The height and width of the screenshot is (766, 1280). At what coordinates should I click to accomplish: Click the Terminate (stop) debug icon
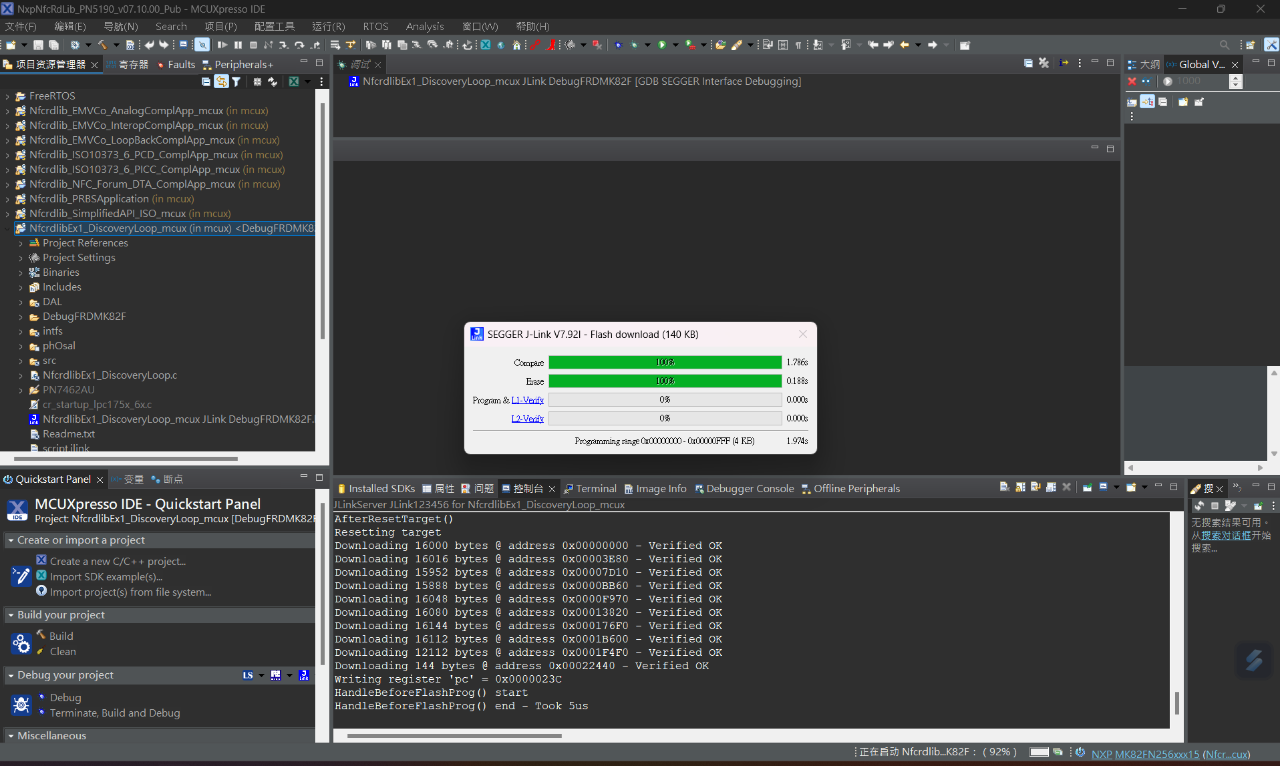[x=253, y=45]
